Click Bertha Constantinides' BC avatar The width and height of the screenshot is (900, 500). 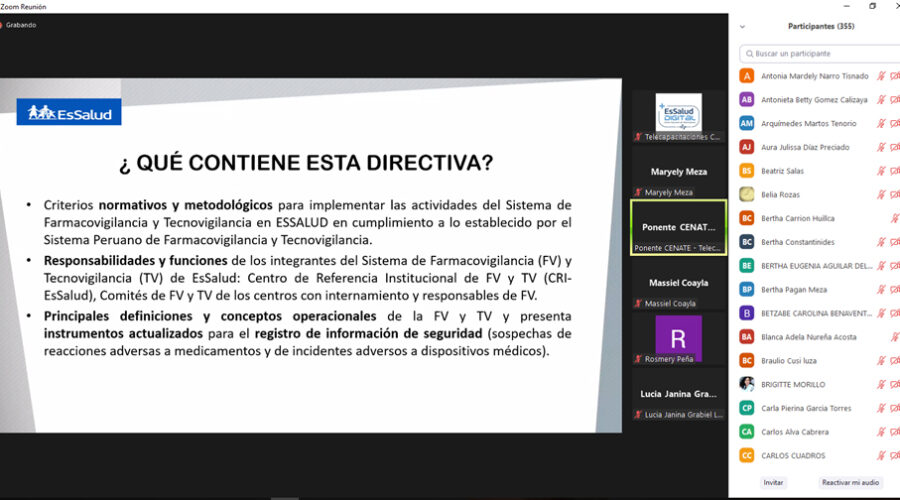click(x=747, y=242)
